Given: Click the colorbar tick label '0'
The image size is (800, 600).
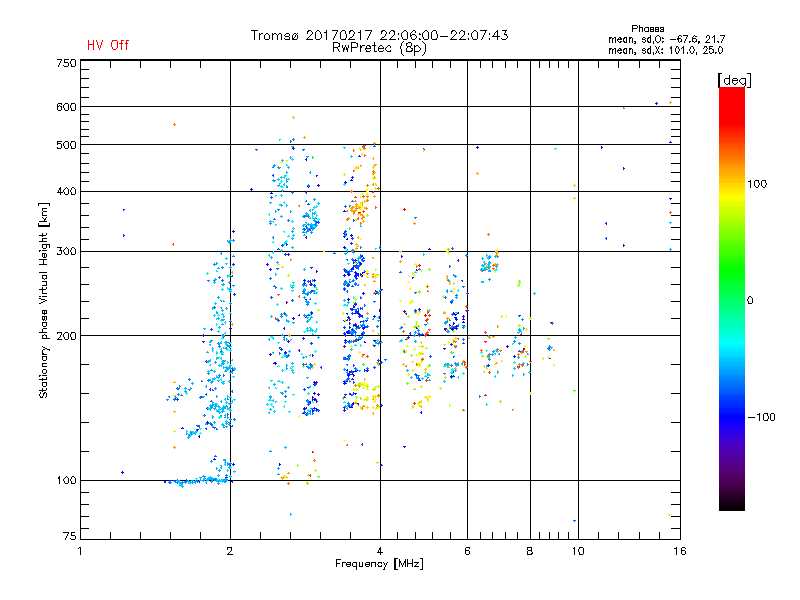Looking at the screenshot, I should point(750,301).
